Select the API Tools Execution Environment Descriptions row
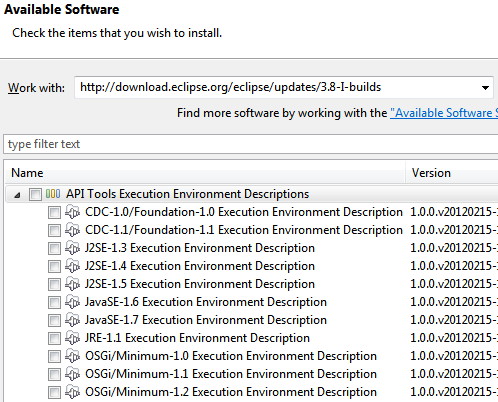This screenshot has width=498, height=402. pos(252,194)
